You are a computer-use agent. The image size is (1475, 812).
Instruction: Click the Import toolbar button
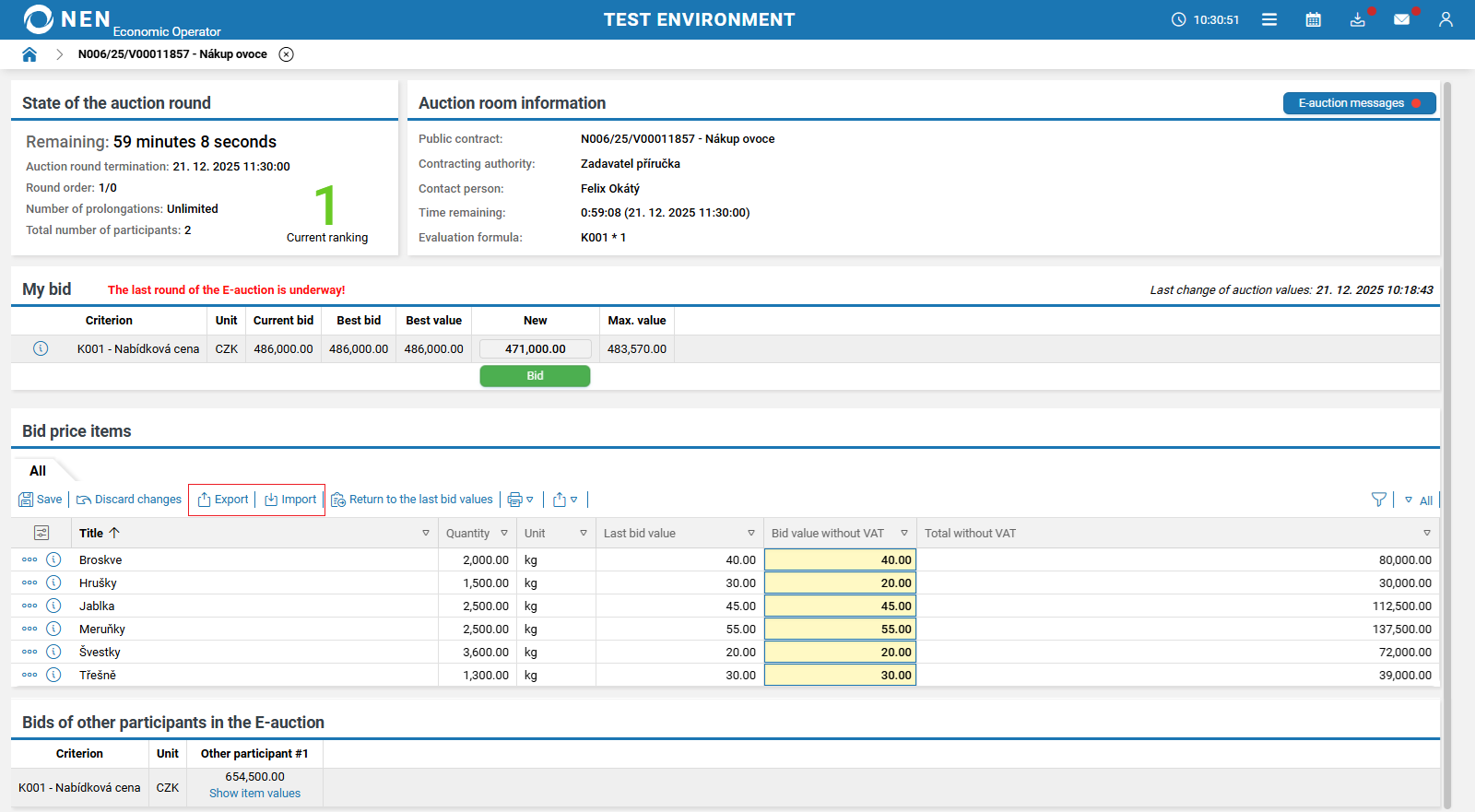[x=290, y=500]
